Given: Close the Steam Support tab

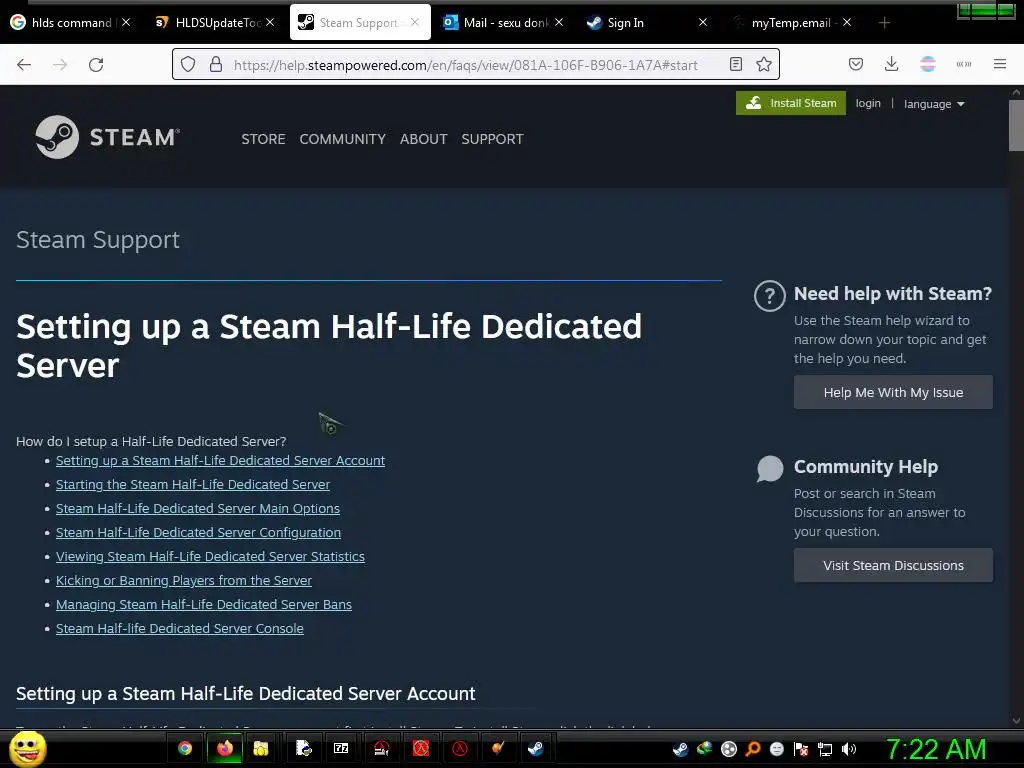Looking at the screenshot, I should tap(415, 22).
